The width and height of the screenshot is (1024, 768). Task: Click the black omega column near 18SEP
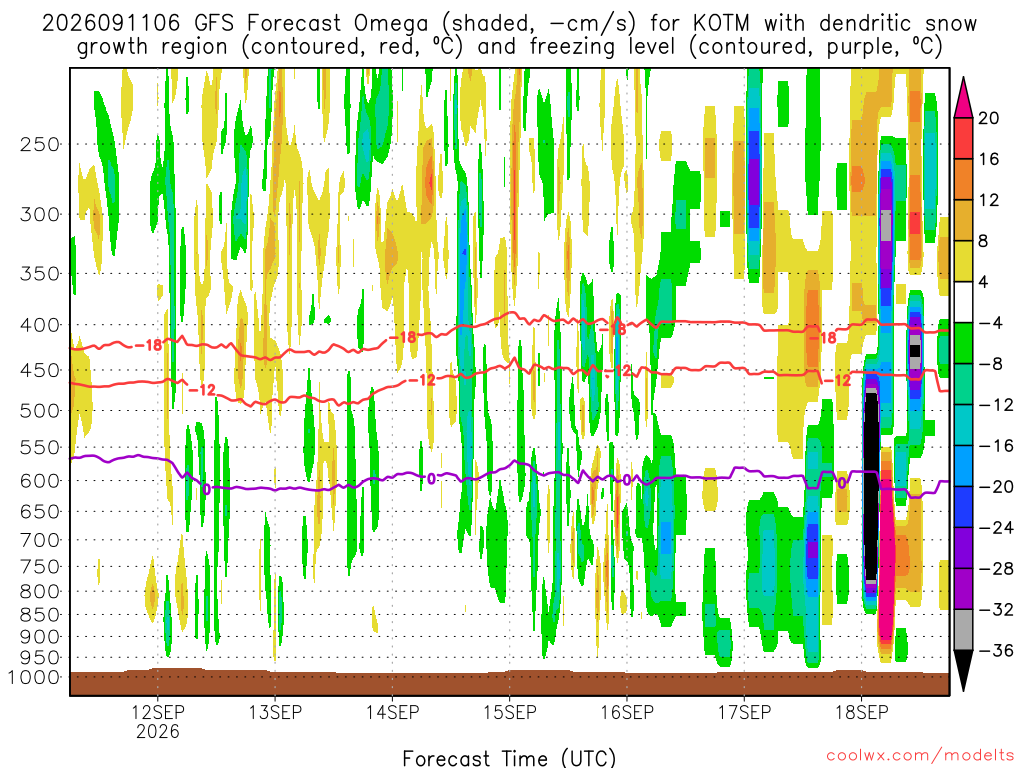tap(871, 487)
